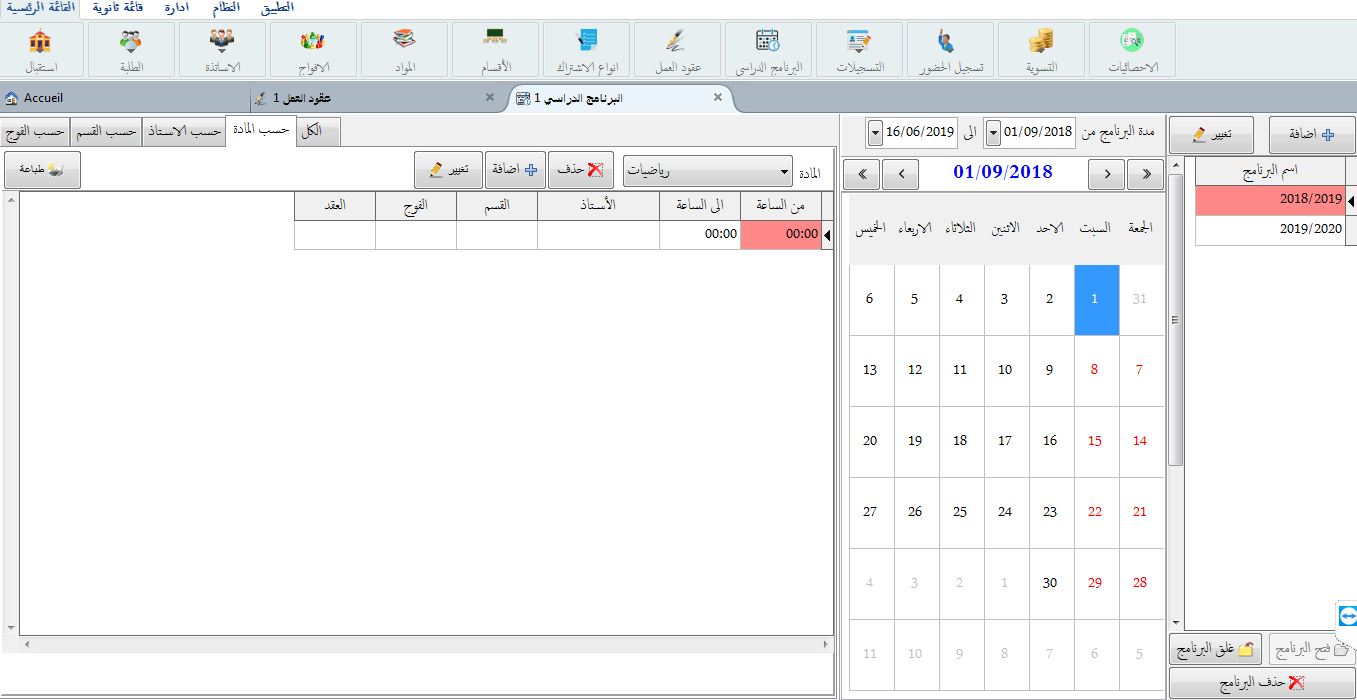This screenshot has height=700, width=1357.
Task: Open the 01/09/2018 start date dropdown
Action: [x=992, y=132]
